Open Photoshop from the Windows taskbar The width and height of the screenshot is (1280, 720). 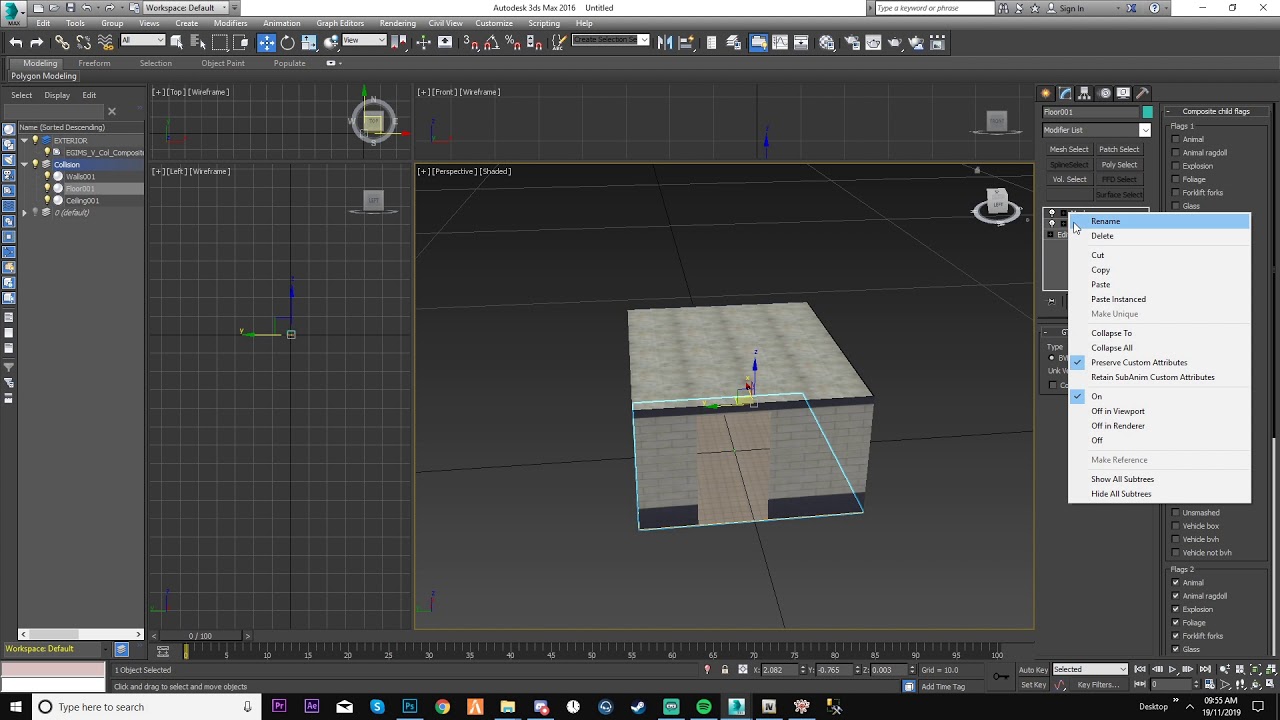click(410, 707)
